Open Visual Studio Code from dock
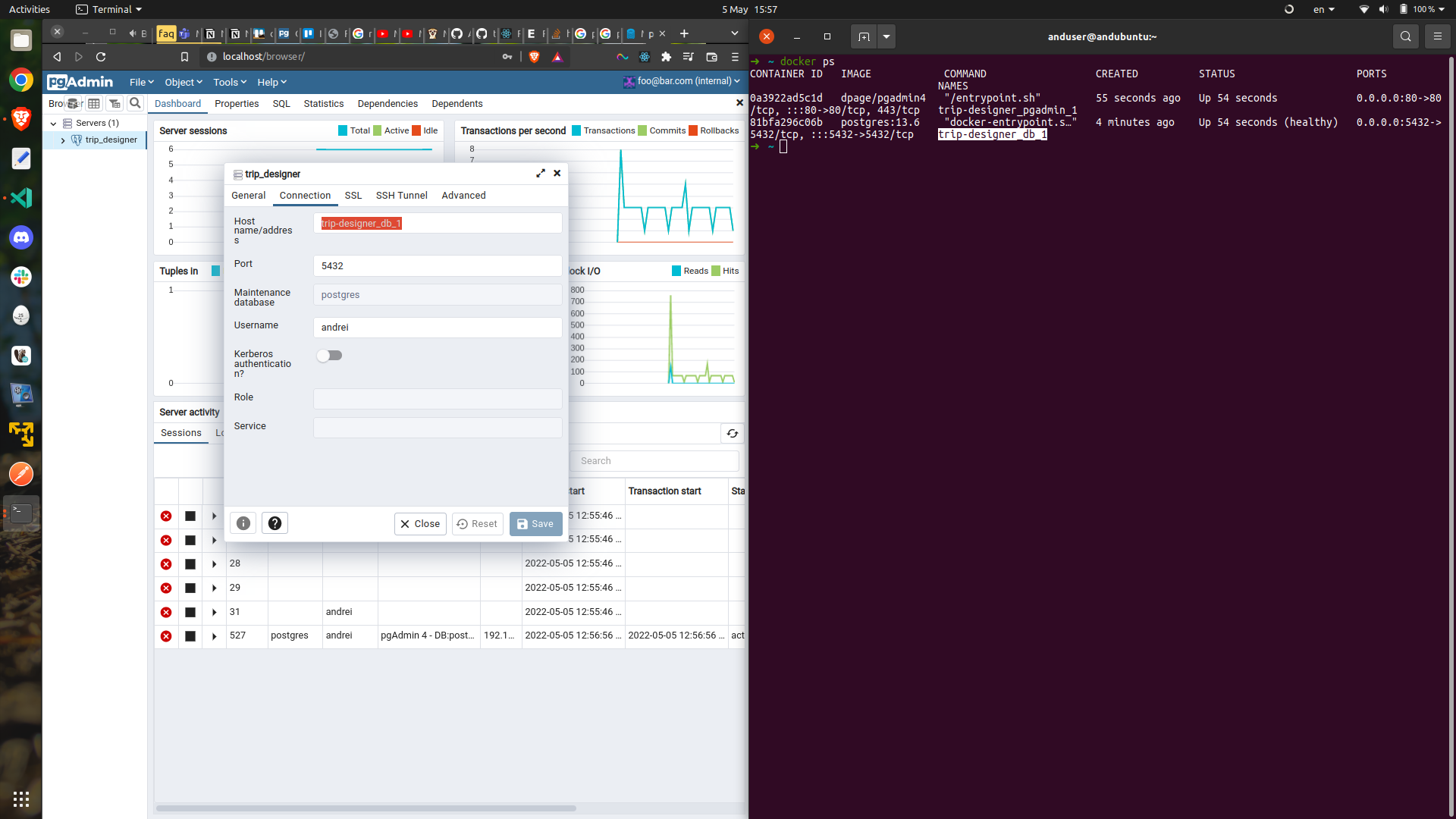The width and height of the screenshot is (1456, 819). [21, 198]
